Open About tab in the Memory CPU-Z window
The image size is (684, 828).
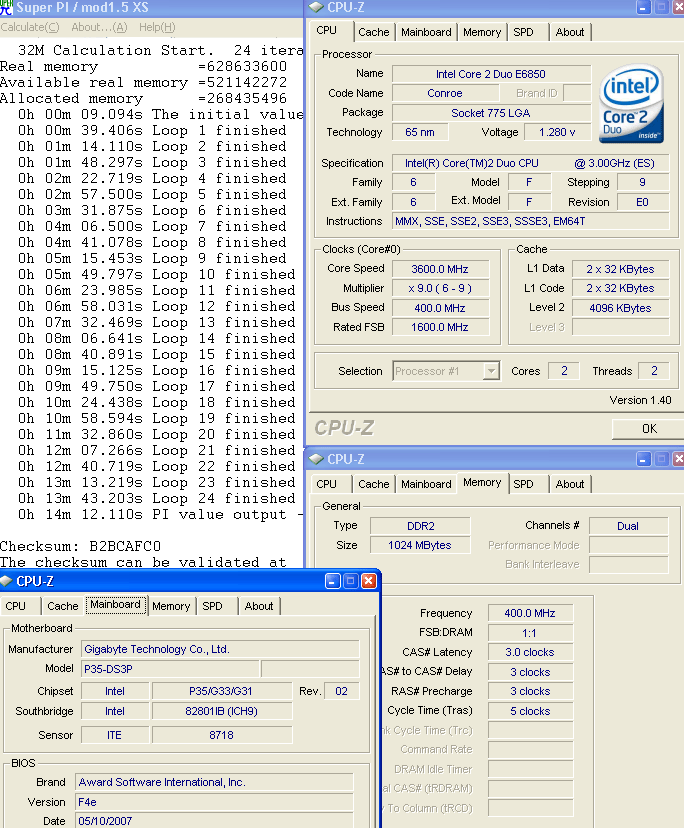tap(569, 484)
